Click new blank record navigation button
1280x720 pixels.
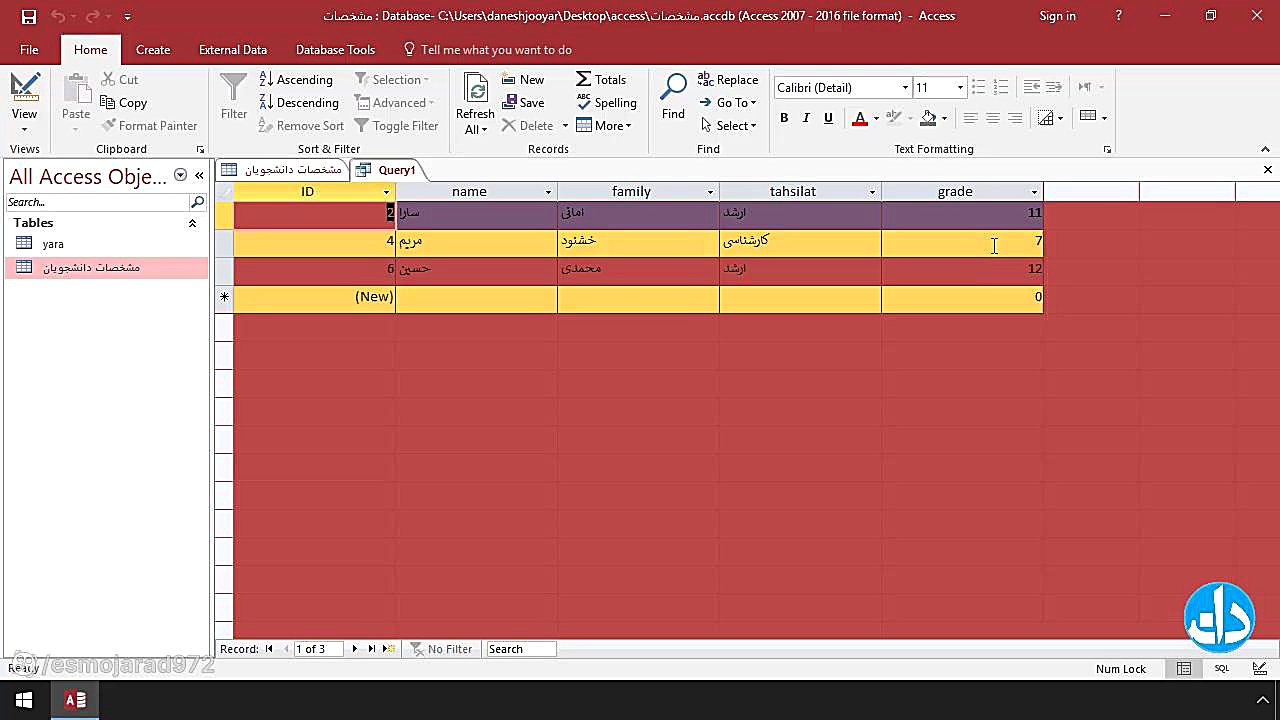(389, 649)
